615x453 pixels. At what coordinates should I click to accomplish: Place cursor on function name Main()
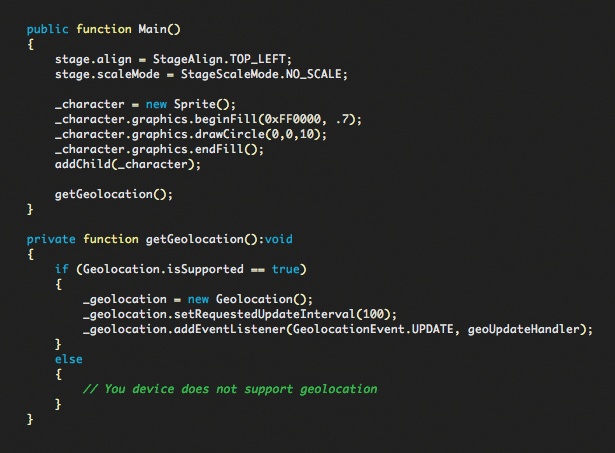click(x=159, y=29)
